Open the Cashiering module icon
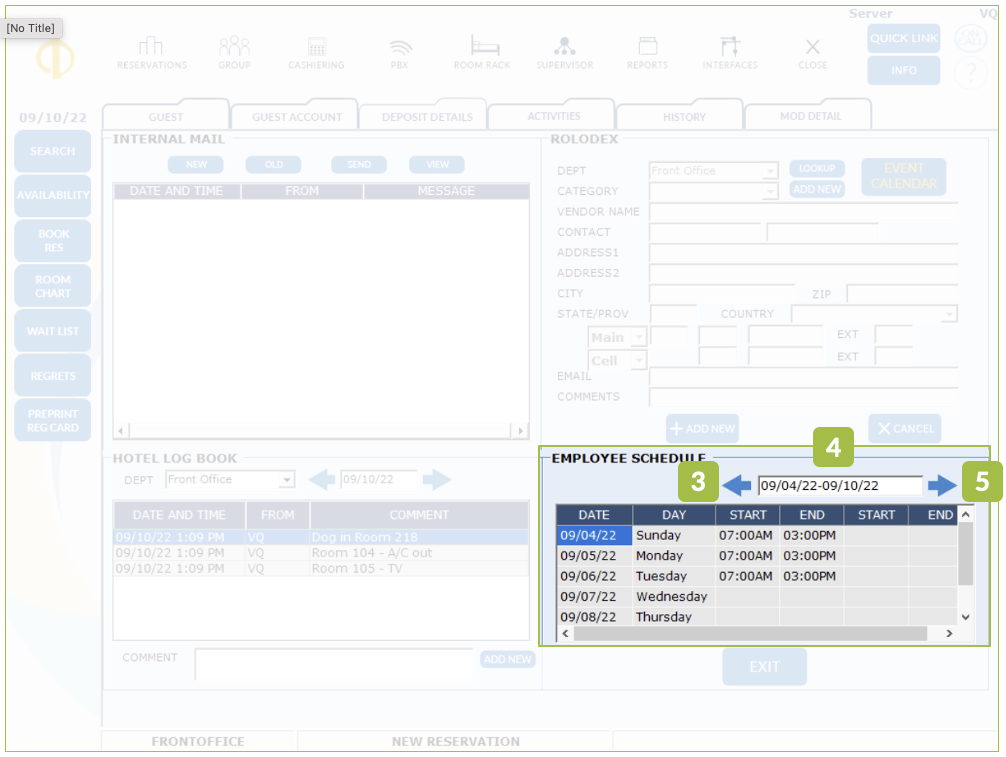 tap(316, 53)
